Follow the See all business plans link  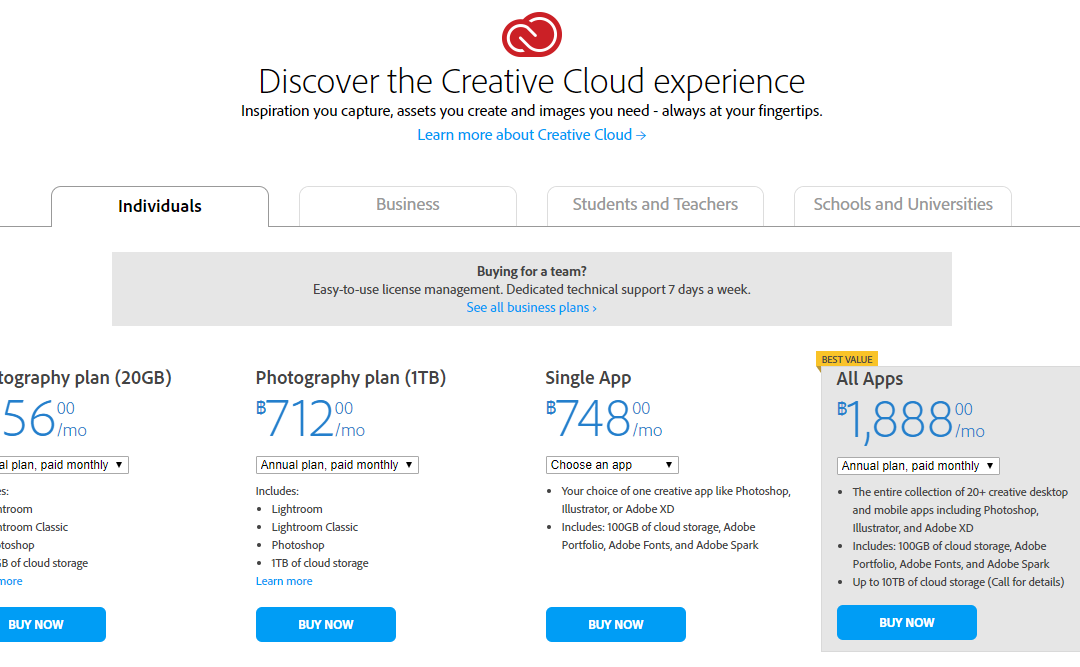tap(532, 307)
